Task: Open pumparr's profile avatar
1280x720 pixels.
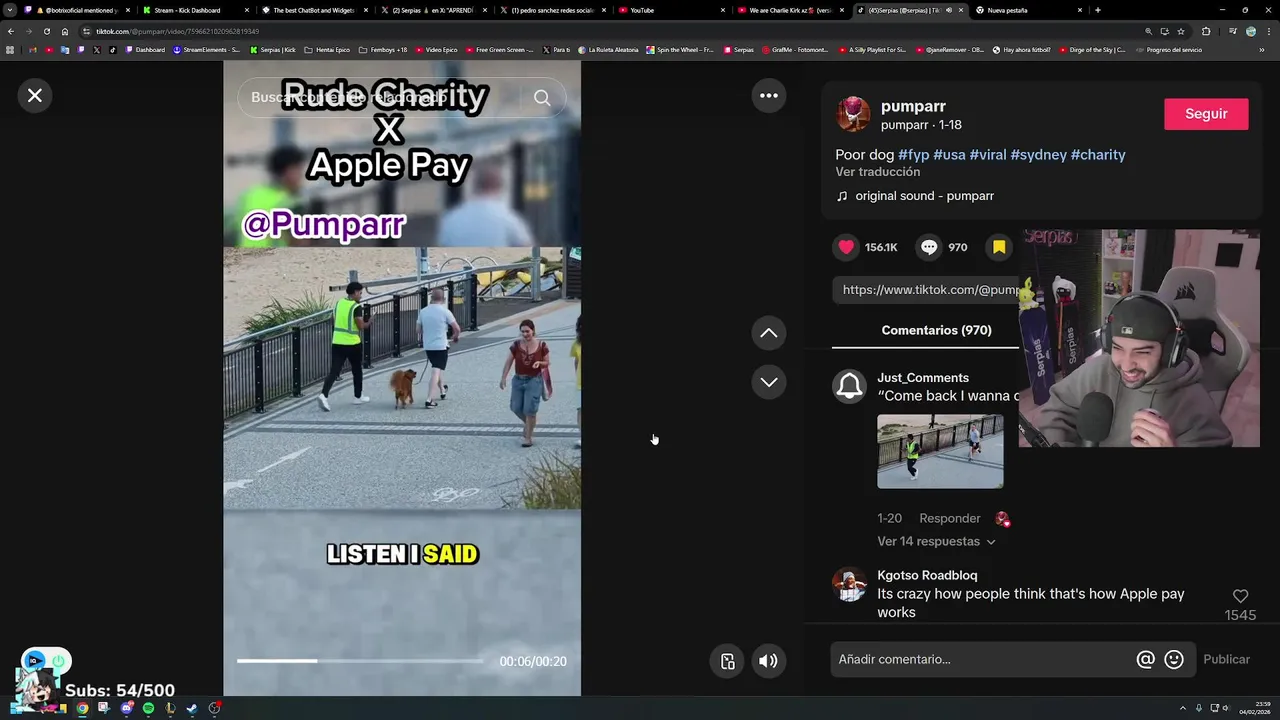Action: (853, 114)
